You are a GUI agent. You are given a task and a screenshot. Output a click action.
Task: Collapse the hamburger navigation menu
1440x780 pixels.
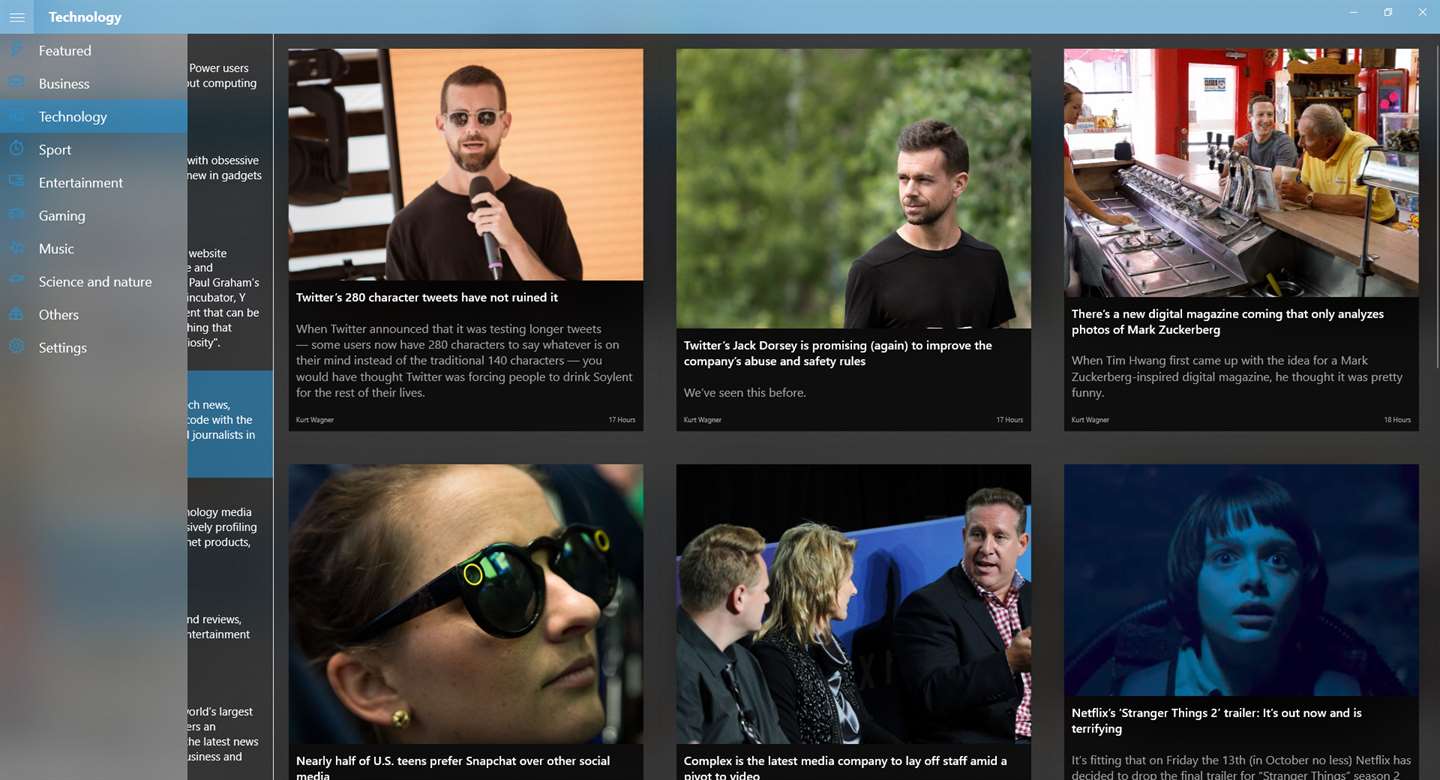tap(17, 17)
